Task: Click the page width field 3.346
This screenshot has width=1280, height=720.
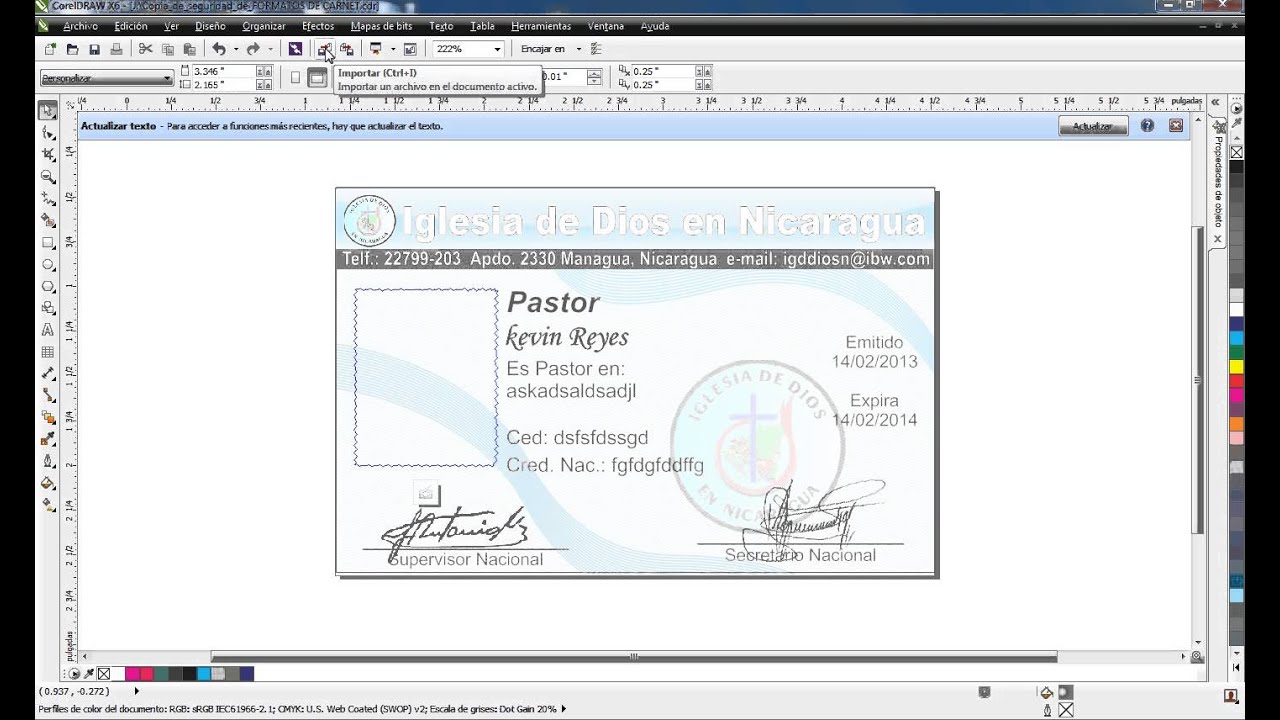Action: tap(224, 71)
